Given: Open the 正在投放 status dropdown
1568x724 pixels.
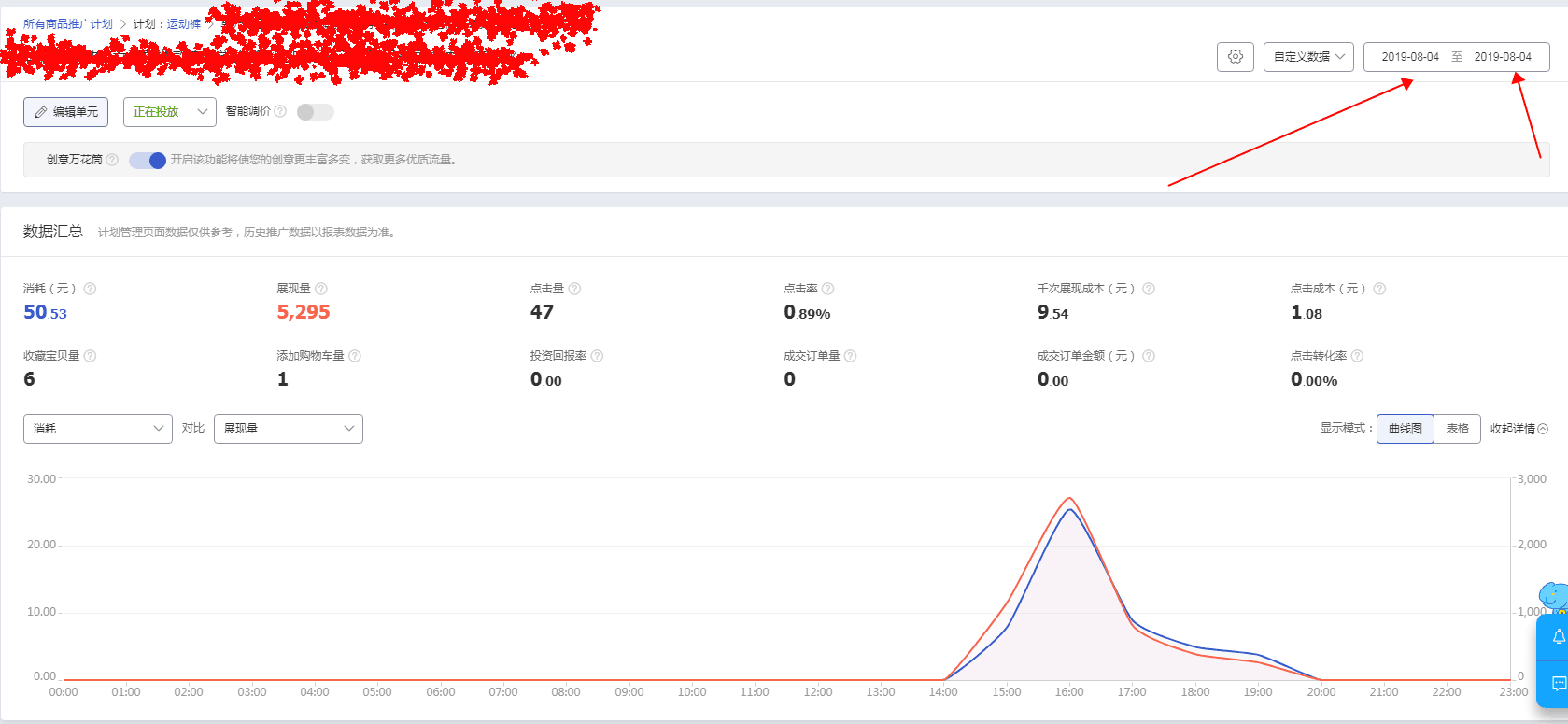Looking at the screenshot, I should click(170, 112).
